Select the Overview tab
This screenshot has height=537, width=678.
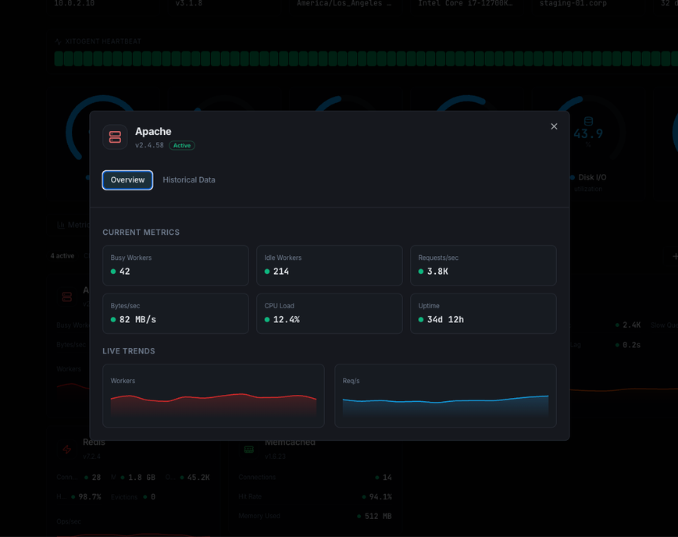pyautogui.click(x=128, y=180)
